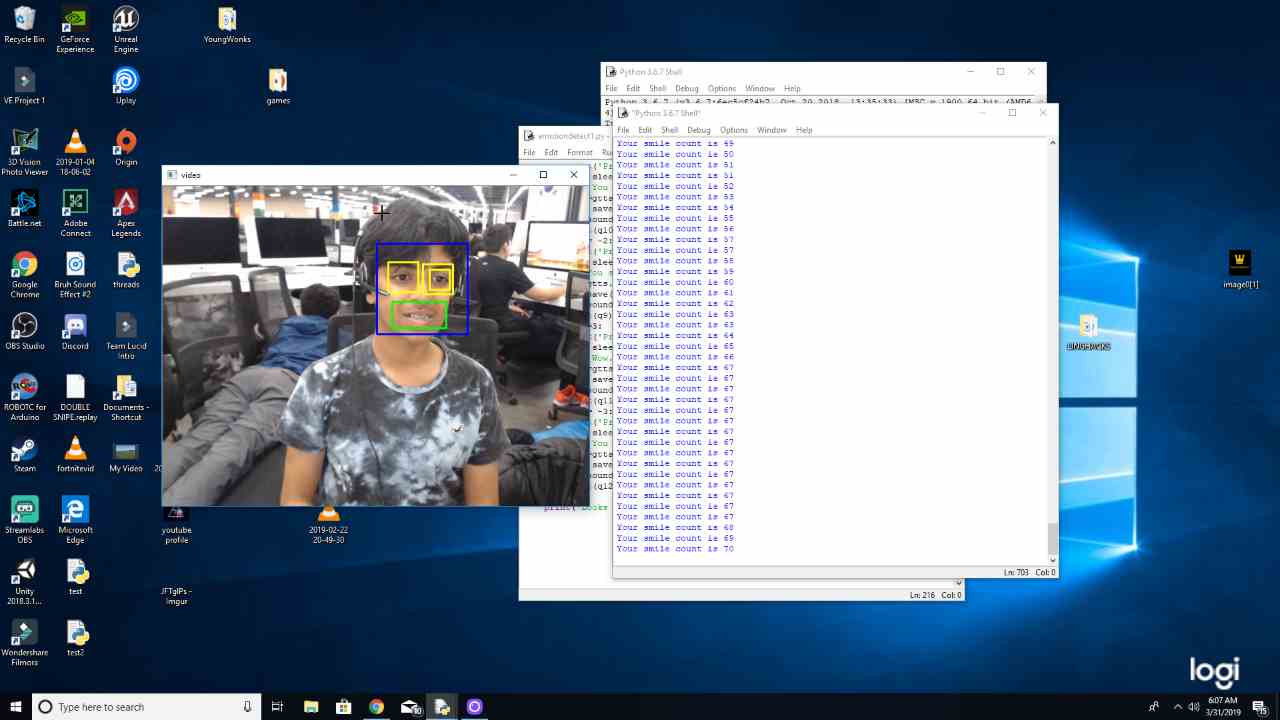1280x720 pixels.
Task: Open Window menu in back Python Shell
Action: point(759,89)
